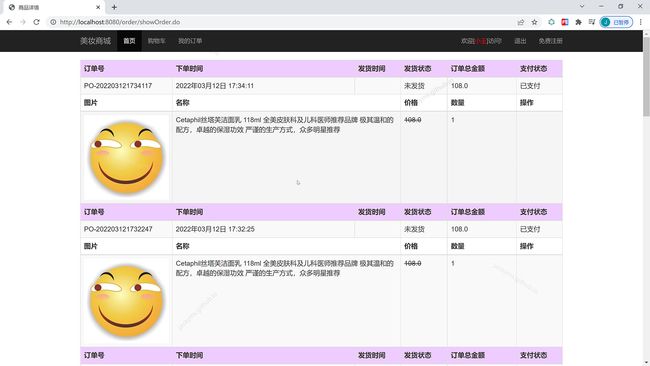The width and height of the screenshot is (650, 366).
Task: Click the browser forward arrow
Action: pyautogui.click(x=23, y=22)
